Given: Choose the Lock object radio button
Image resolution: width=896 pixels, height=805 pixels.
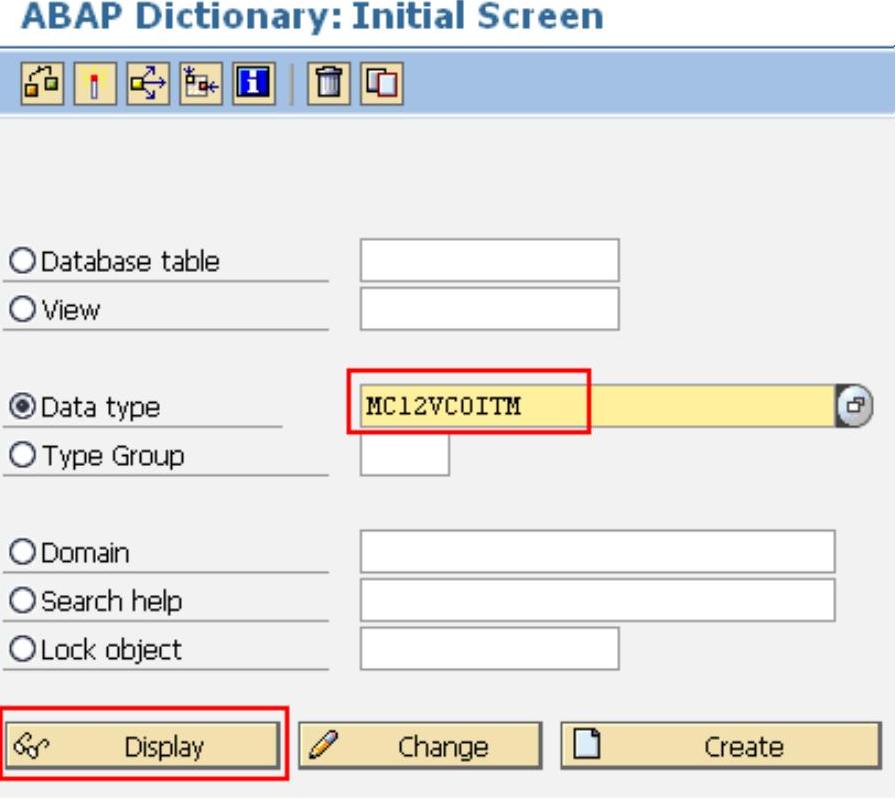Looking at the screenshot, I should pos(22,650).
